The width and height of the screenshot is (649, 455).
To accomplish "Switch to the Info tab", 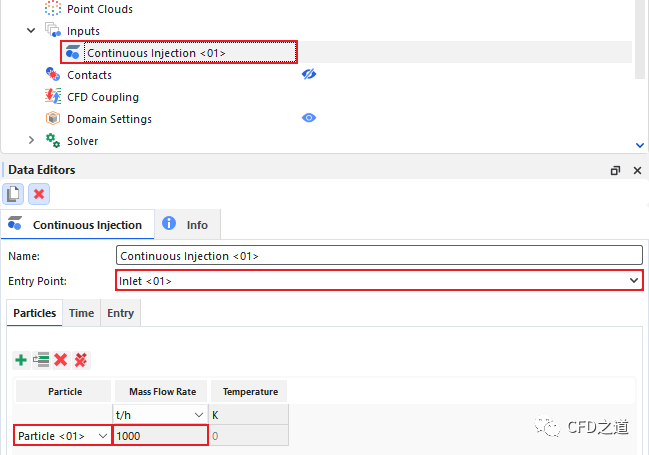I will (x=187, y=225).
